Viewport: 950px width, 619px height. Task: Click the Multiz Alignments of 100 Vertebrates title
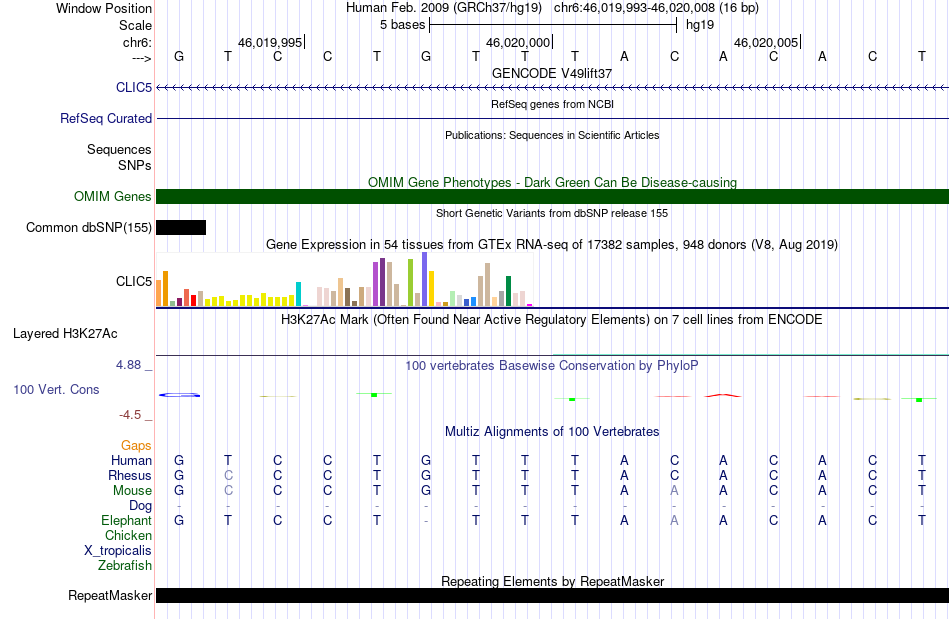click(552, 431)
